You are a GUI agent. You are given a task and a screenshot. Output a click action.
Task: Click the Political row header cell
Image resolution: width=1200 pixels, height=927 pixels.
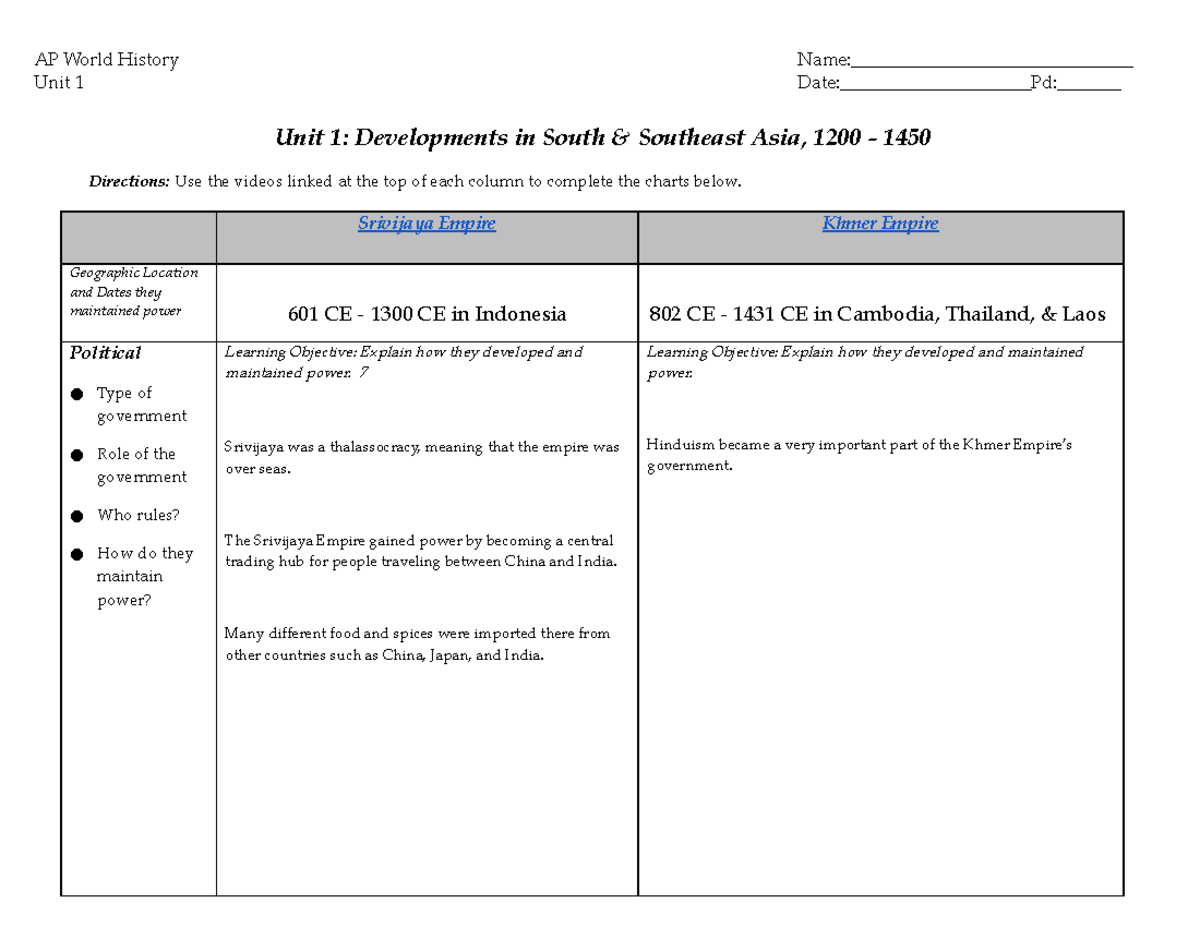104,353
